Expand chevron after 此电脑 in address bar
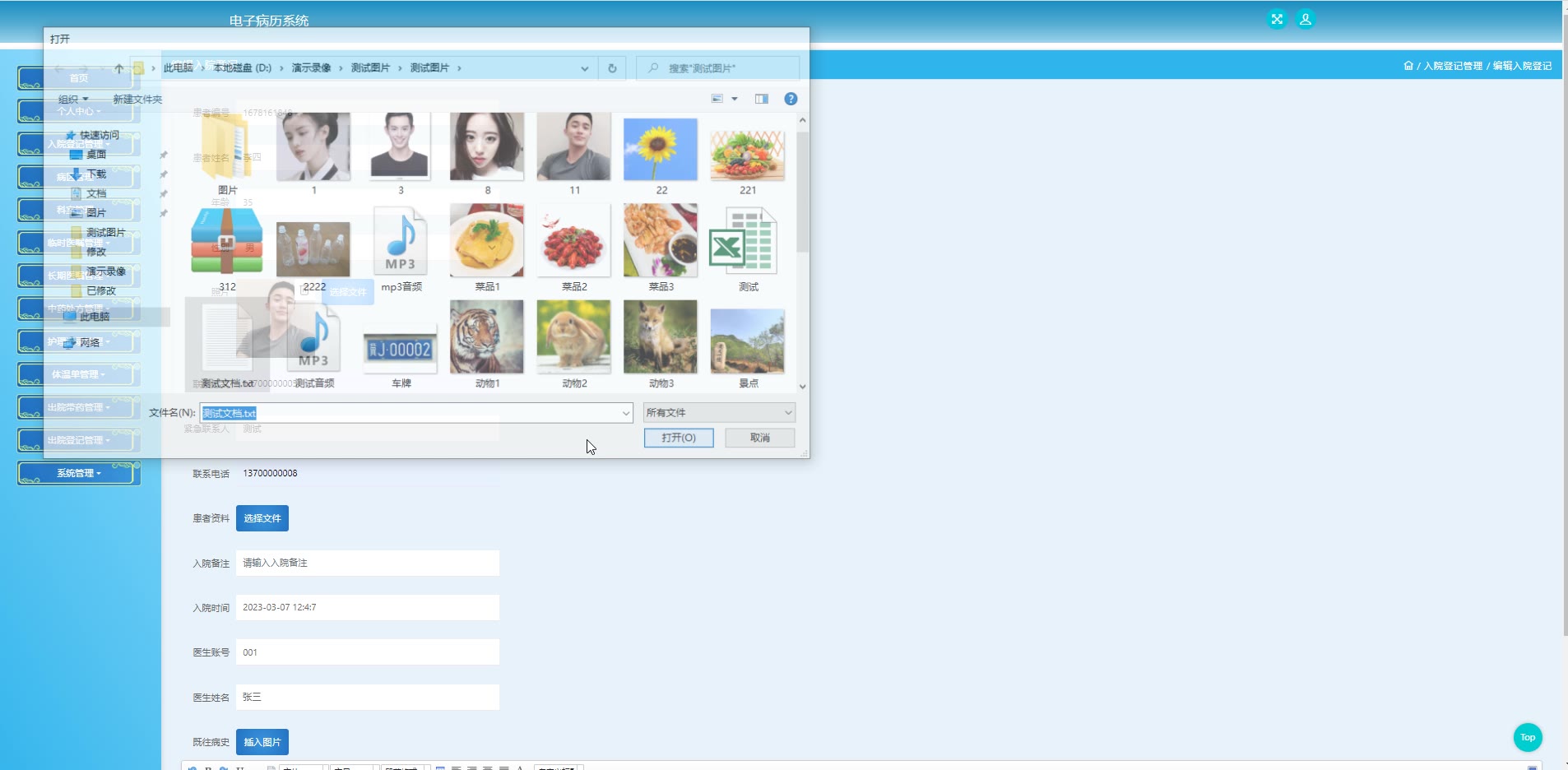This screenshot has width=1568, height=770. [x=202, y=68]
